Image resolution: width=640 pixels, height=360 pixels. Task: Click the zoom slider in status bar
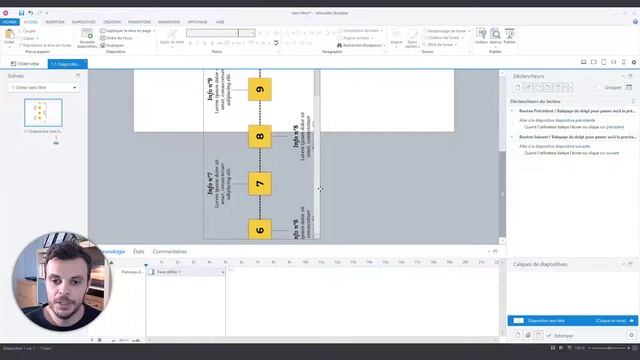609,348
